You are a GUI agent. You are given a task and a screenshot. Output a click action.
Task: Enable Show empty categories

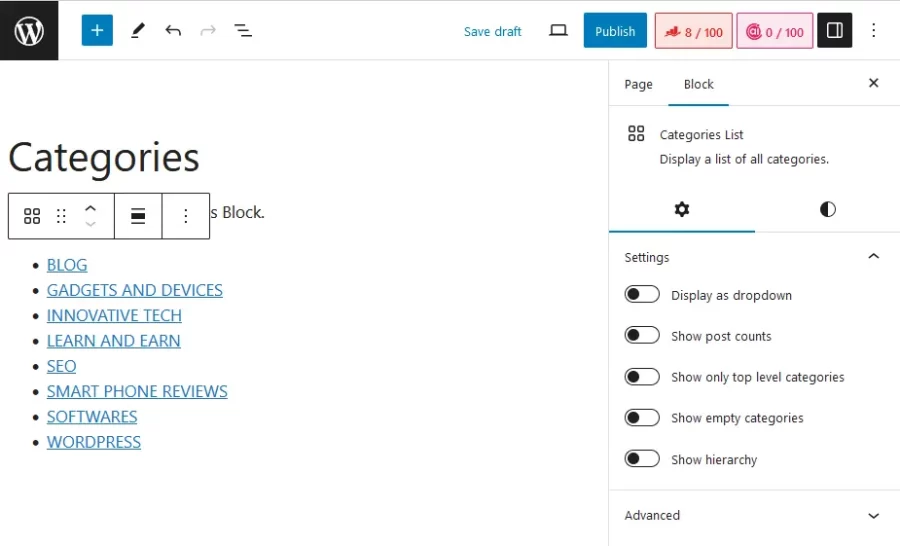pyautogui.click(x=642, y=417)
